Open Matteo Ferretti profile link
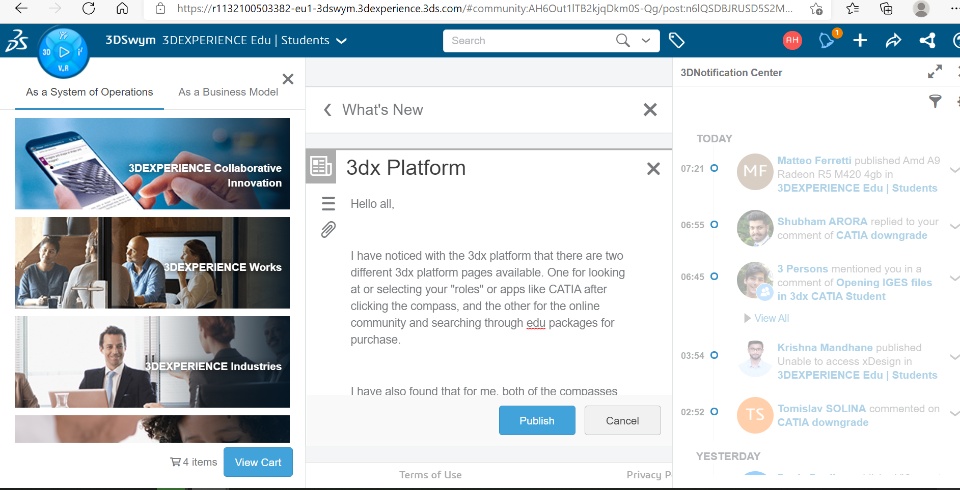The width and height of the screenshot is (960, 490). click(x=814, y=160)
